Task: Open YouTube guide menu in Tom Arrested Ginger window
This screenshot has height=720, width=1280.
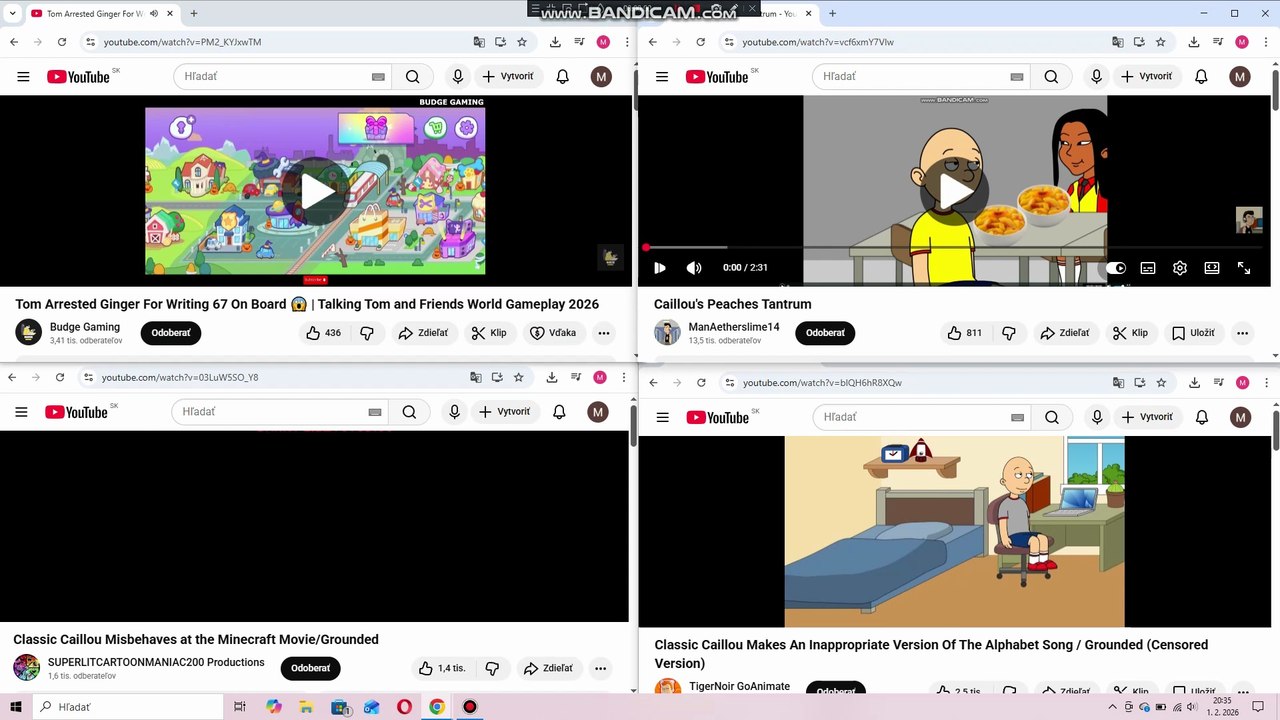Action: (23, 77)
